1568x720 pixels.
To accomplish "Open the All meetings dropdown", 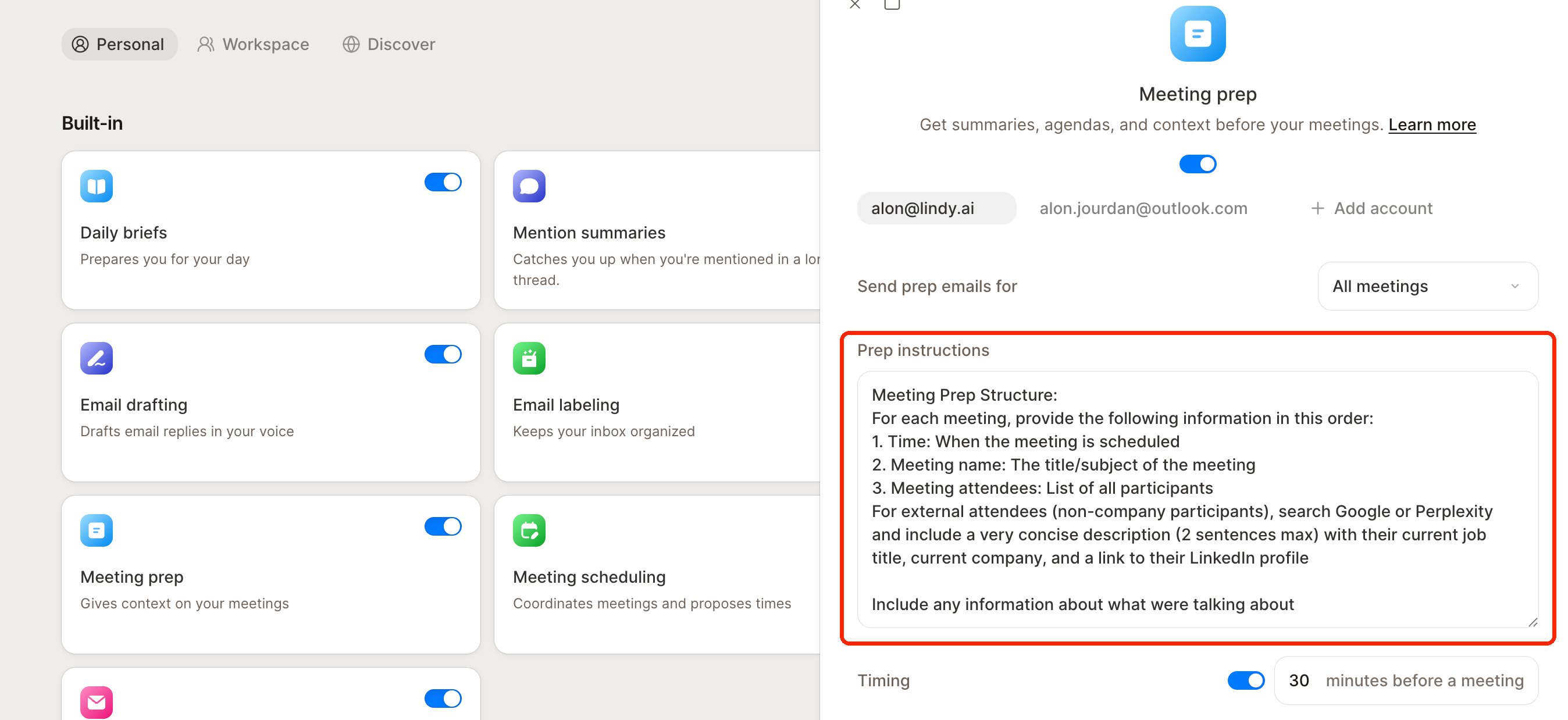I will click(1427, 286).
